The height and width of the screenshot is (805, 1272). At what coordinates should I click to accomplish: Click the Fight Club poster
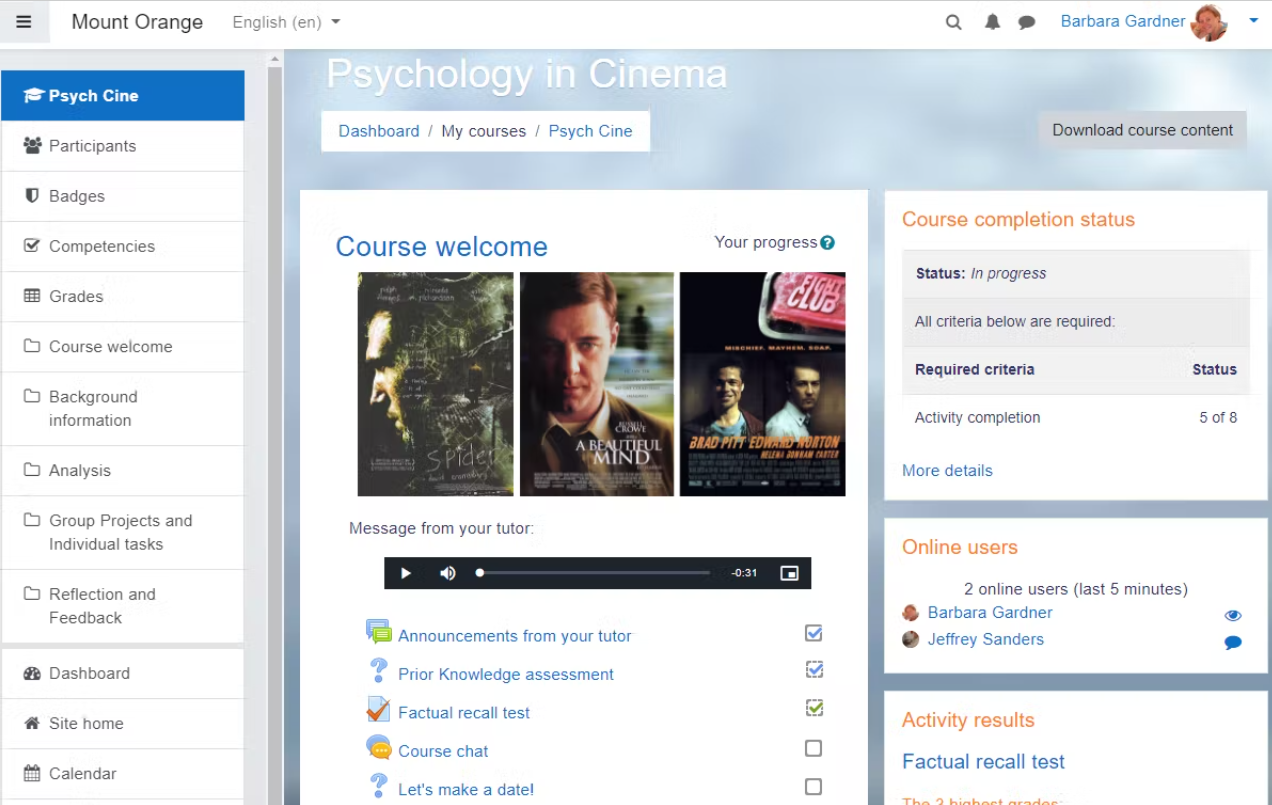[x=763, y=384]
